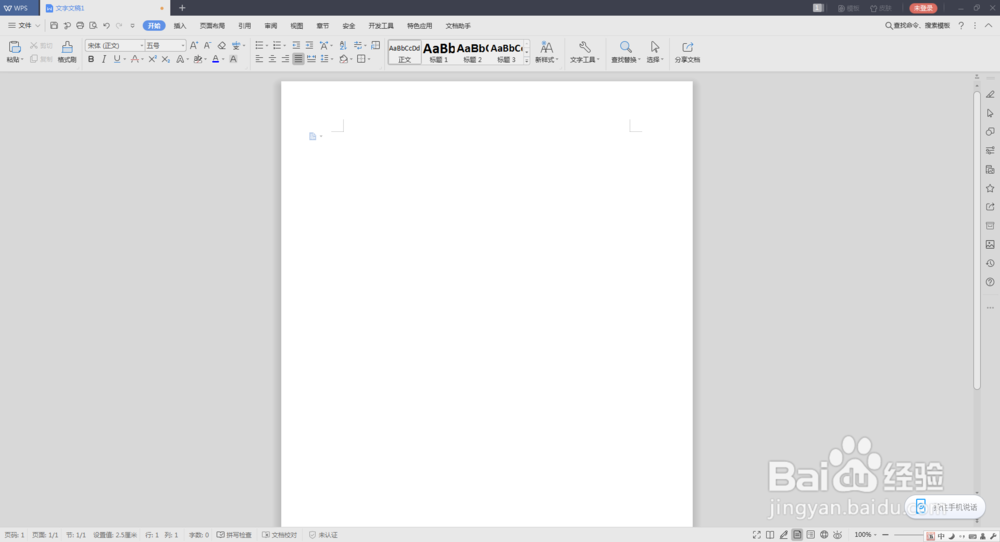Open the 插入 ribbon tab

(180, 26)
